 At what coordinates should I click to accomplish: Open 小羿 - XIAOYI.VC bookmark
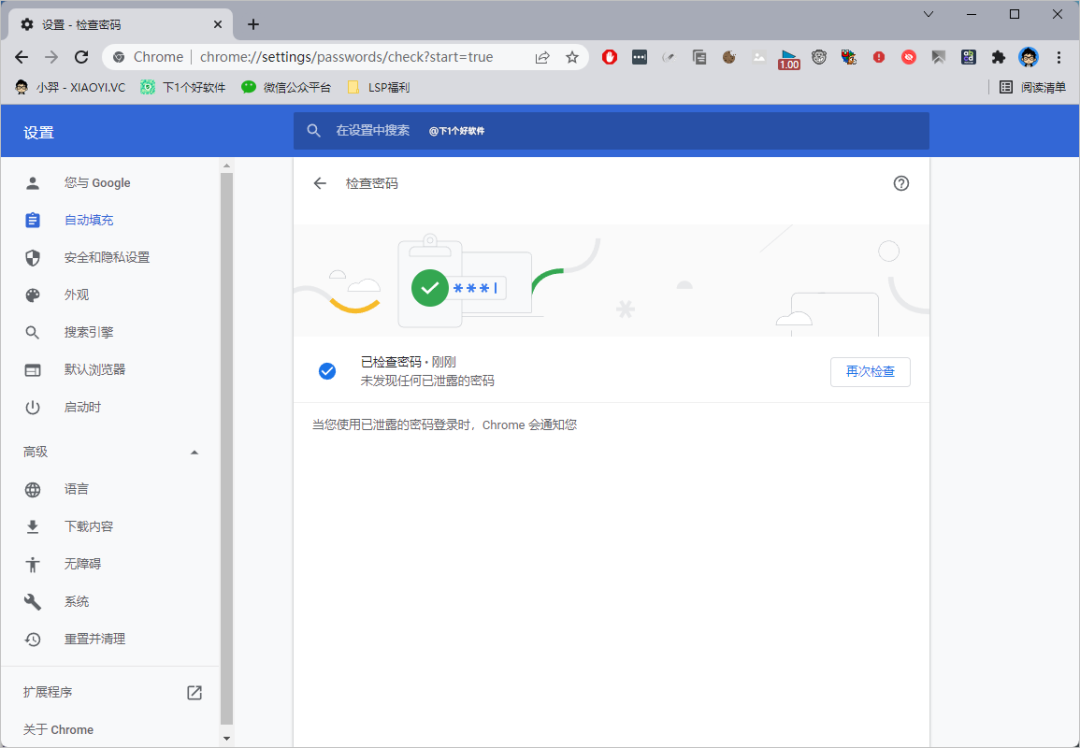[x=70, y=87]
